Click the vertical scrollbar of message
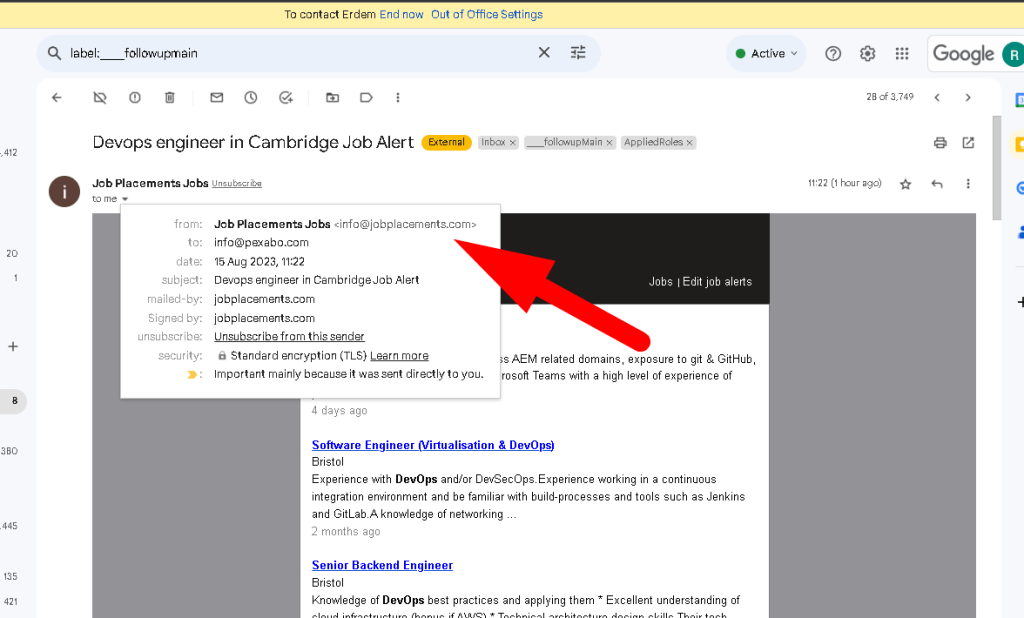The width and height of the screenshot is (1024, 618). click(x=997, y=168)
